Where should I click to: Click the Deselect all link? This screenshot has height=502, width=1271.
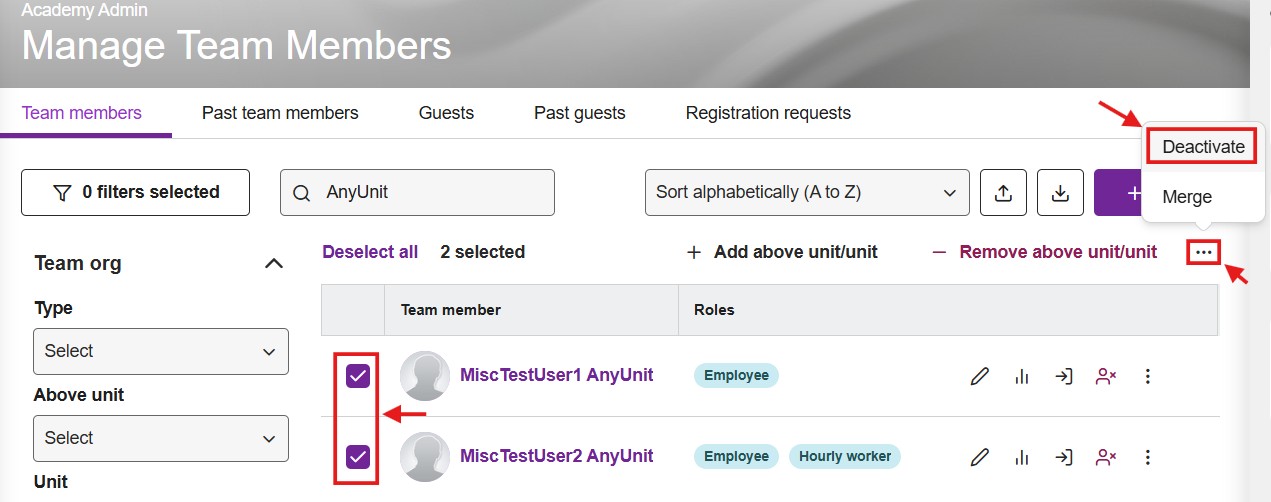pyautogui.click(x=370, y=252)
